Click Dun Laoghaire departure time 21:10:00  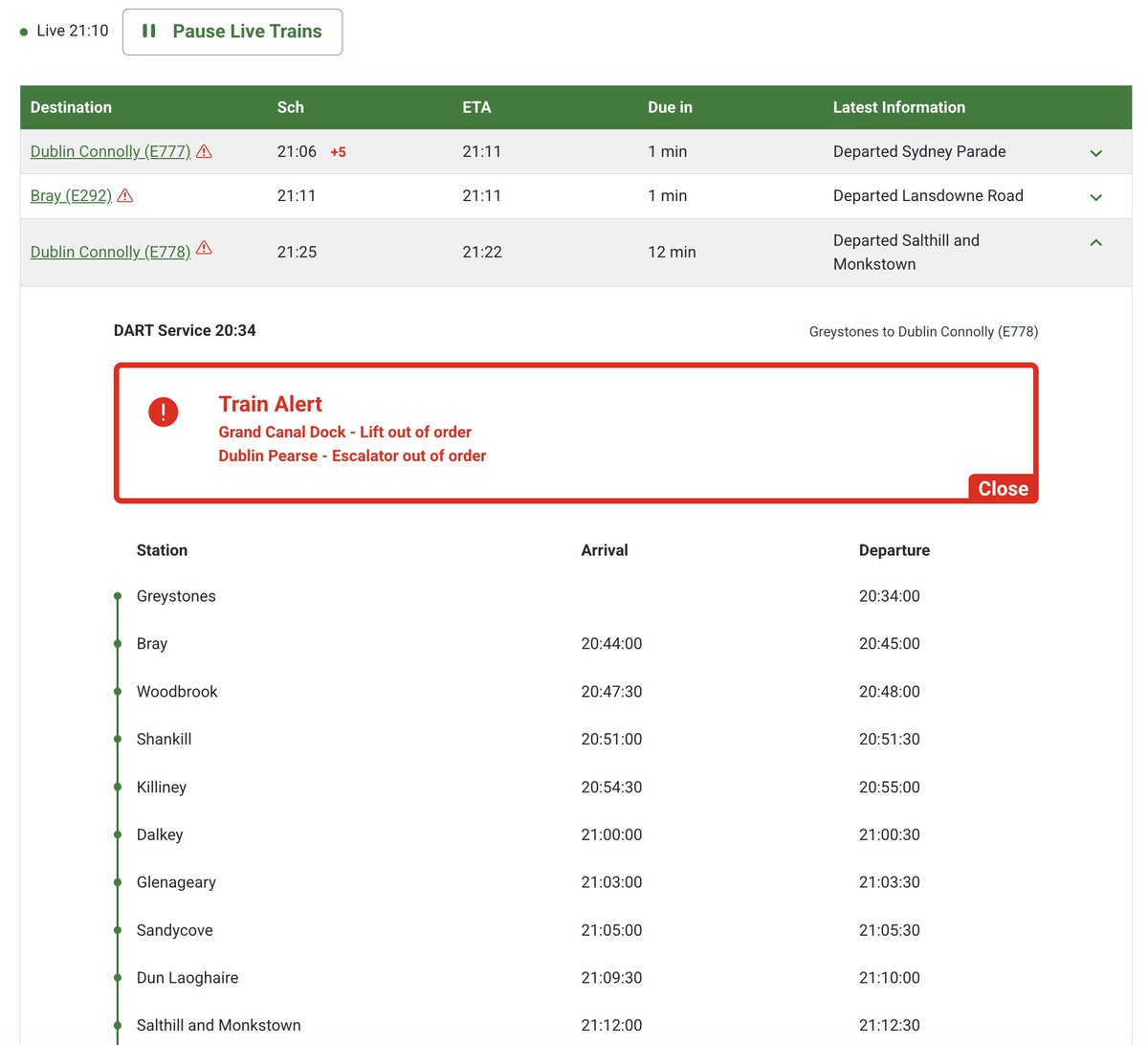click(890, 978)
